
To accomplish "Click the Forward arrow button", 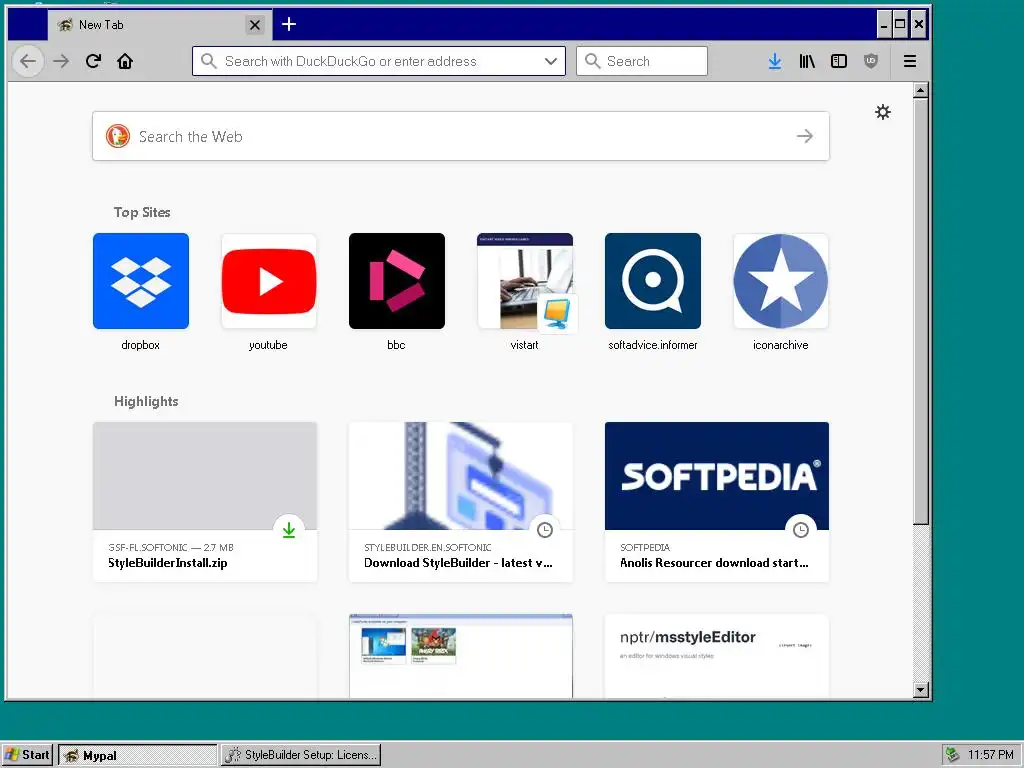I will pos(61,61).
